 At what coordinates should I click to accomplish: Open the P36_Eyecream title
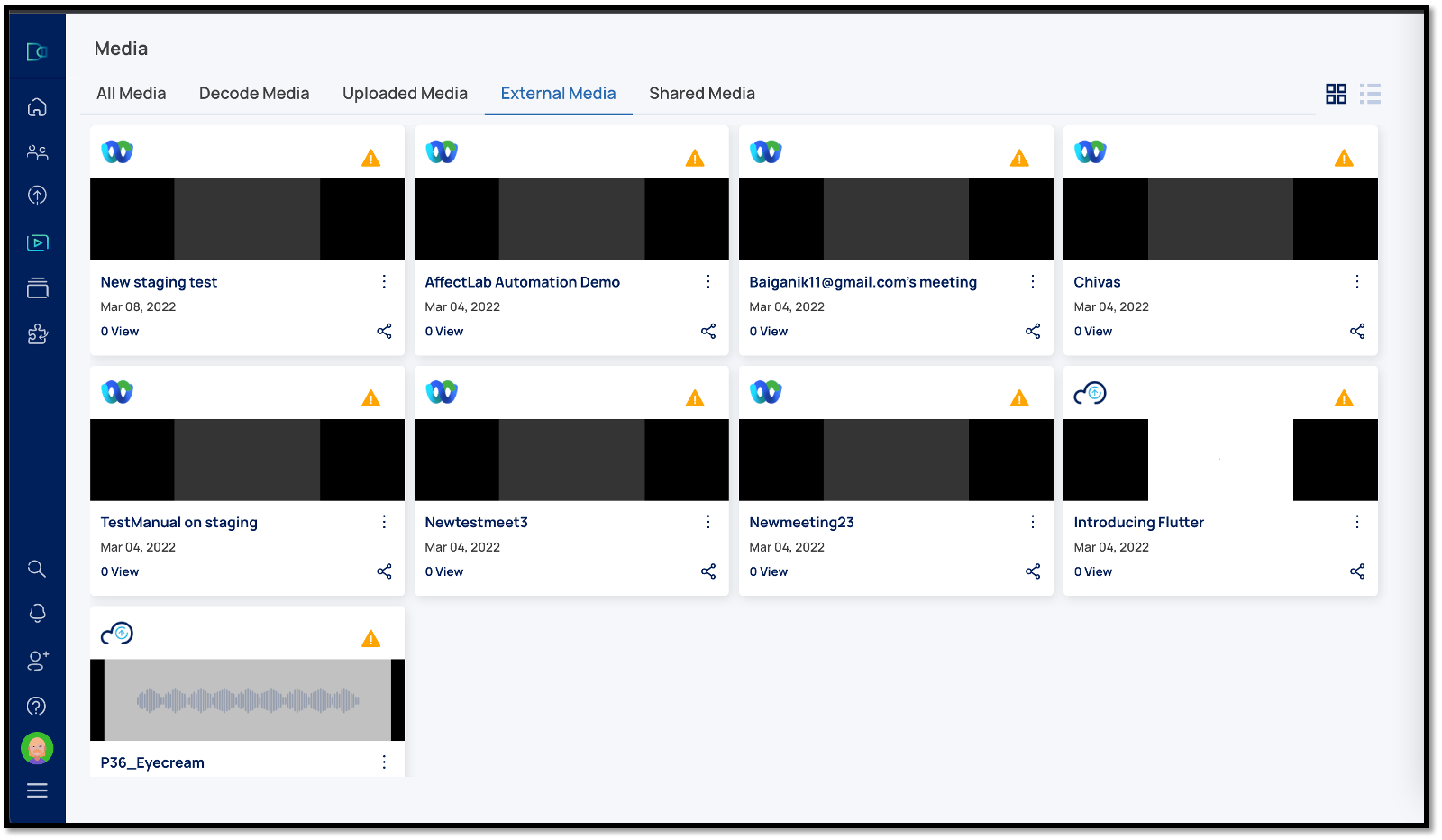(152, 762)
